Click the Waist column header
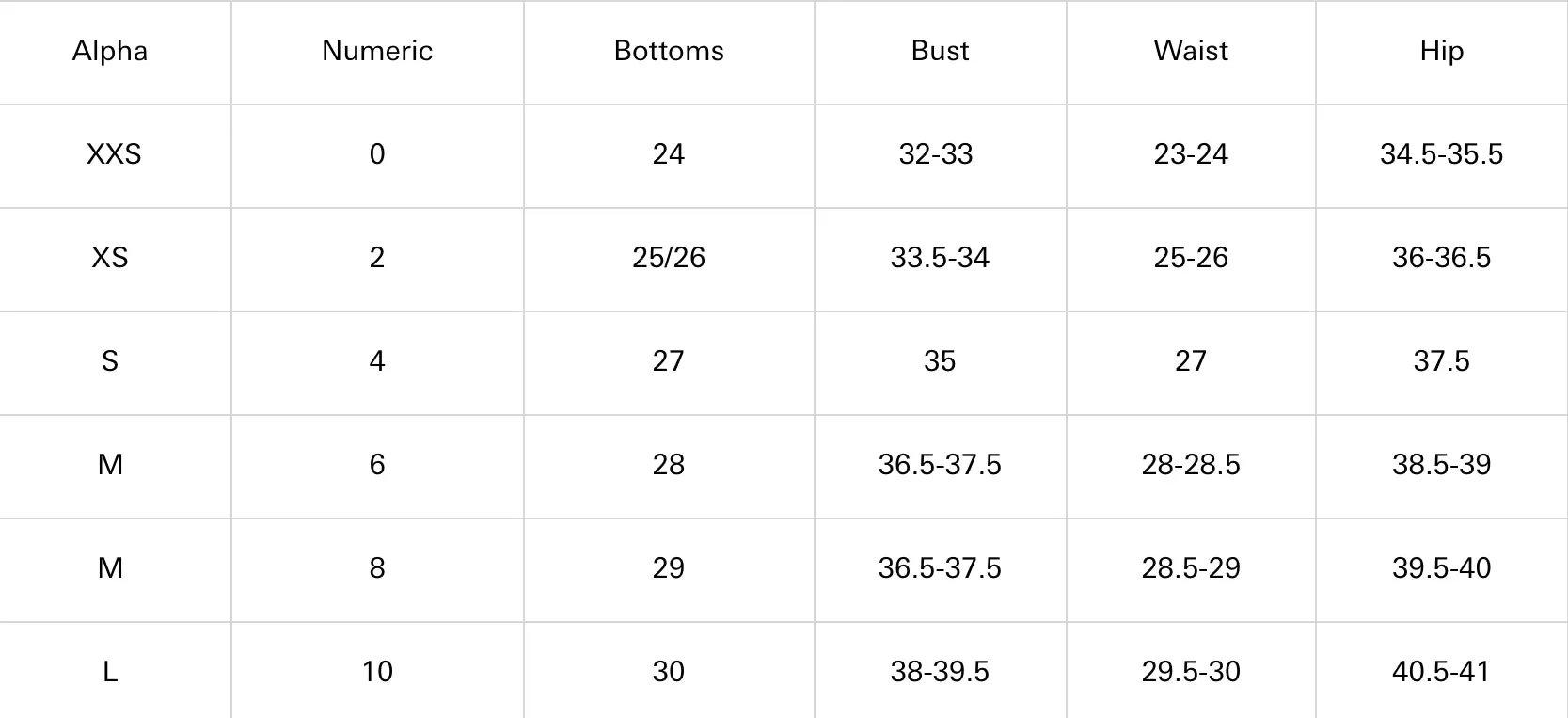 click(x=1191, y=51)
